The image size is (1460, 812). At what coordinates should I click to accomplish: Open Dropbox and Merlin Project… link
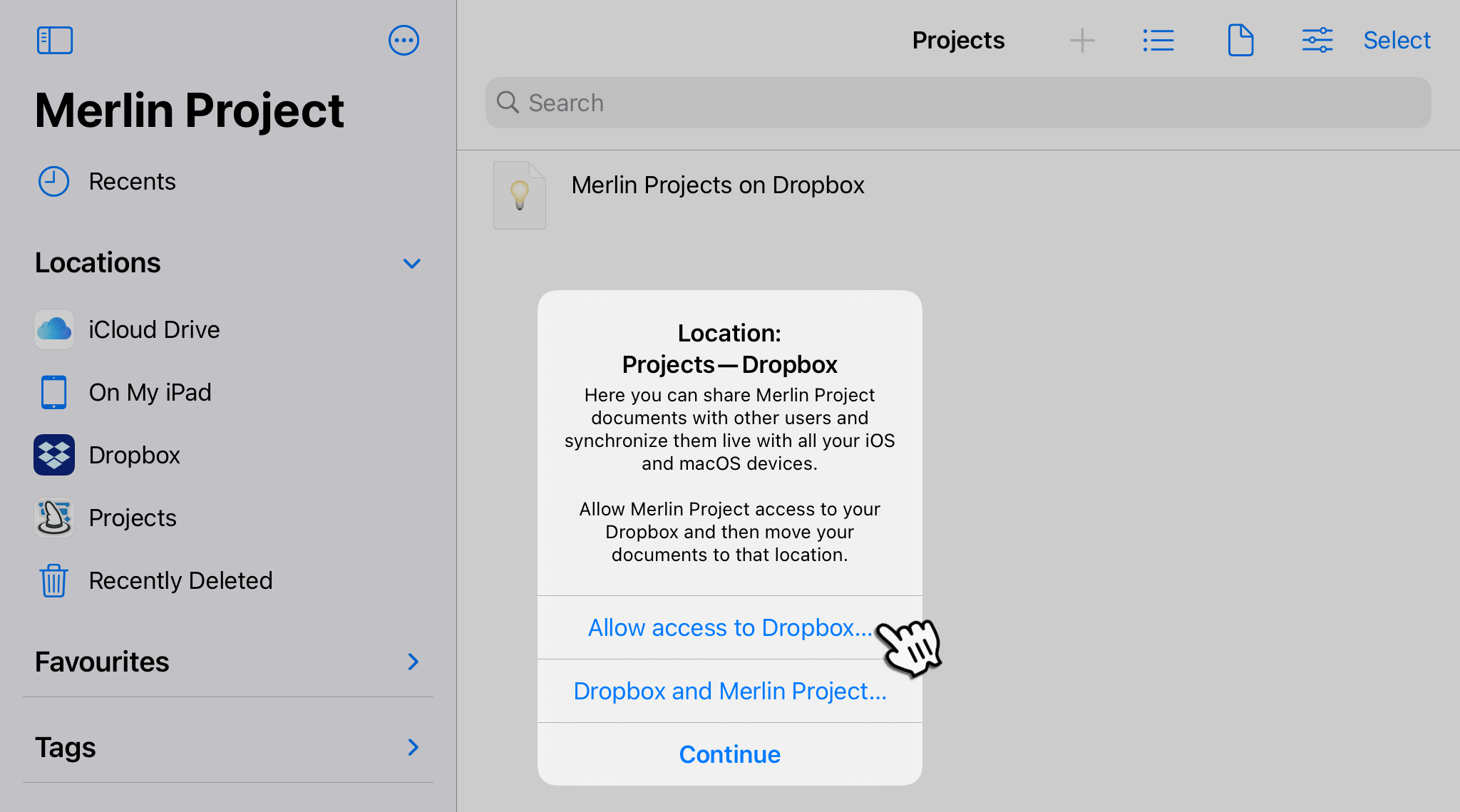coord(730,691)
